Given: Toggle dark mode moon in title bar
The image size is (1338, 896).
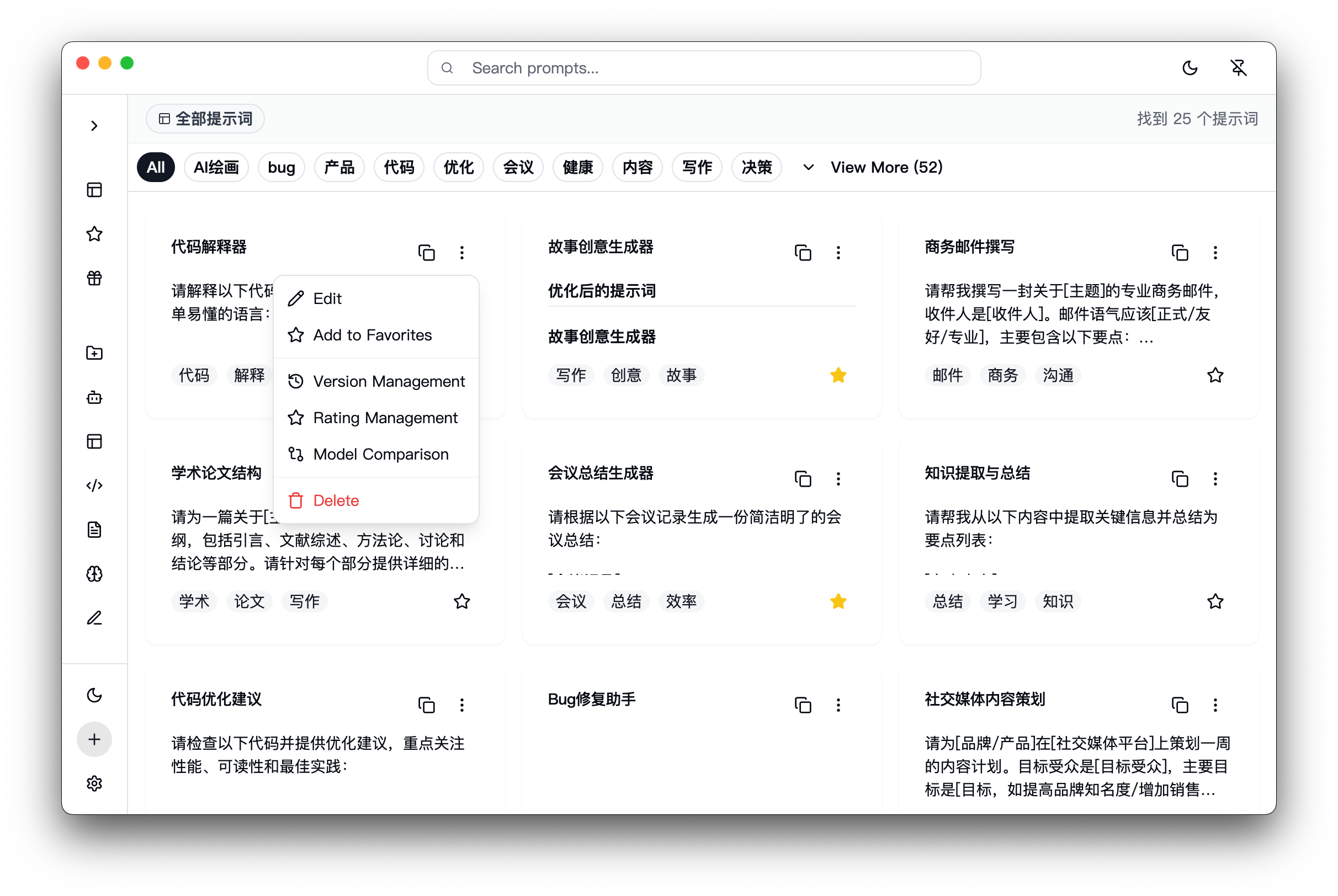Looking at the screenshot, I should tap(1190, 68).
